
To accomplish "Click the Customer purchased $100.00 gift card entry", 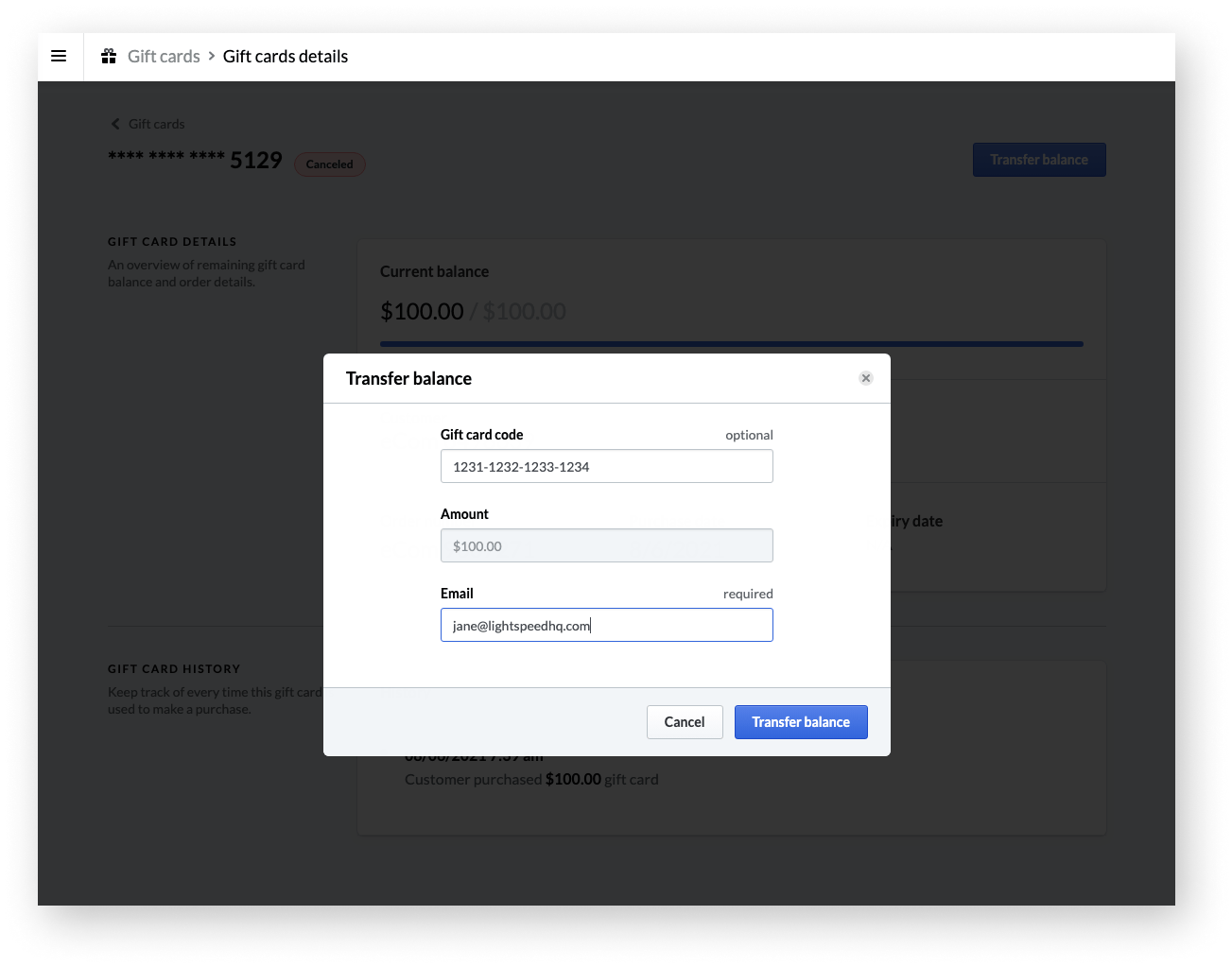I will point(531,779).
